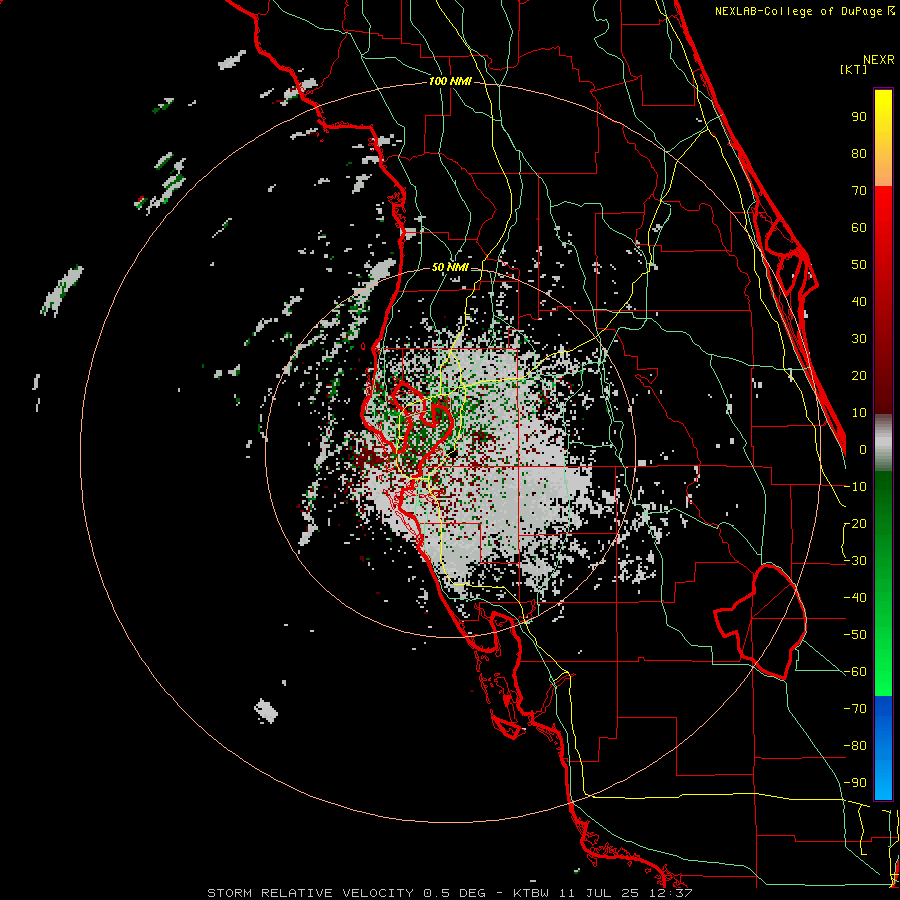Screen dimensions: 900x900
Task: Select the -30 knot scale label
Action: (x=855, y=561)
